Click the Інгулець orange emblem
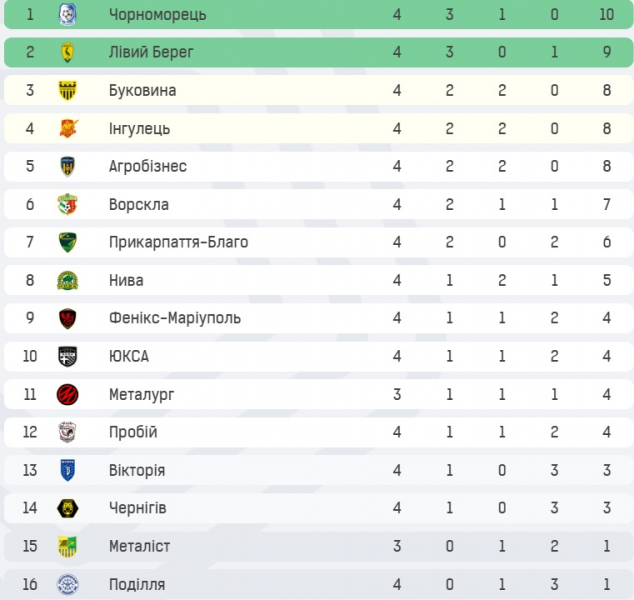Screen dimensions: 634x600 tap(68, 129)
